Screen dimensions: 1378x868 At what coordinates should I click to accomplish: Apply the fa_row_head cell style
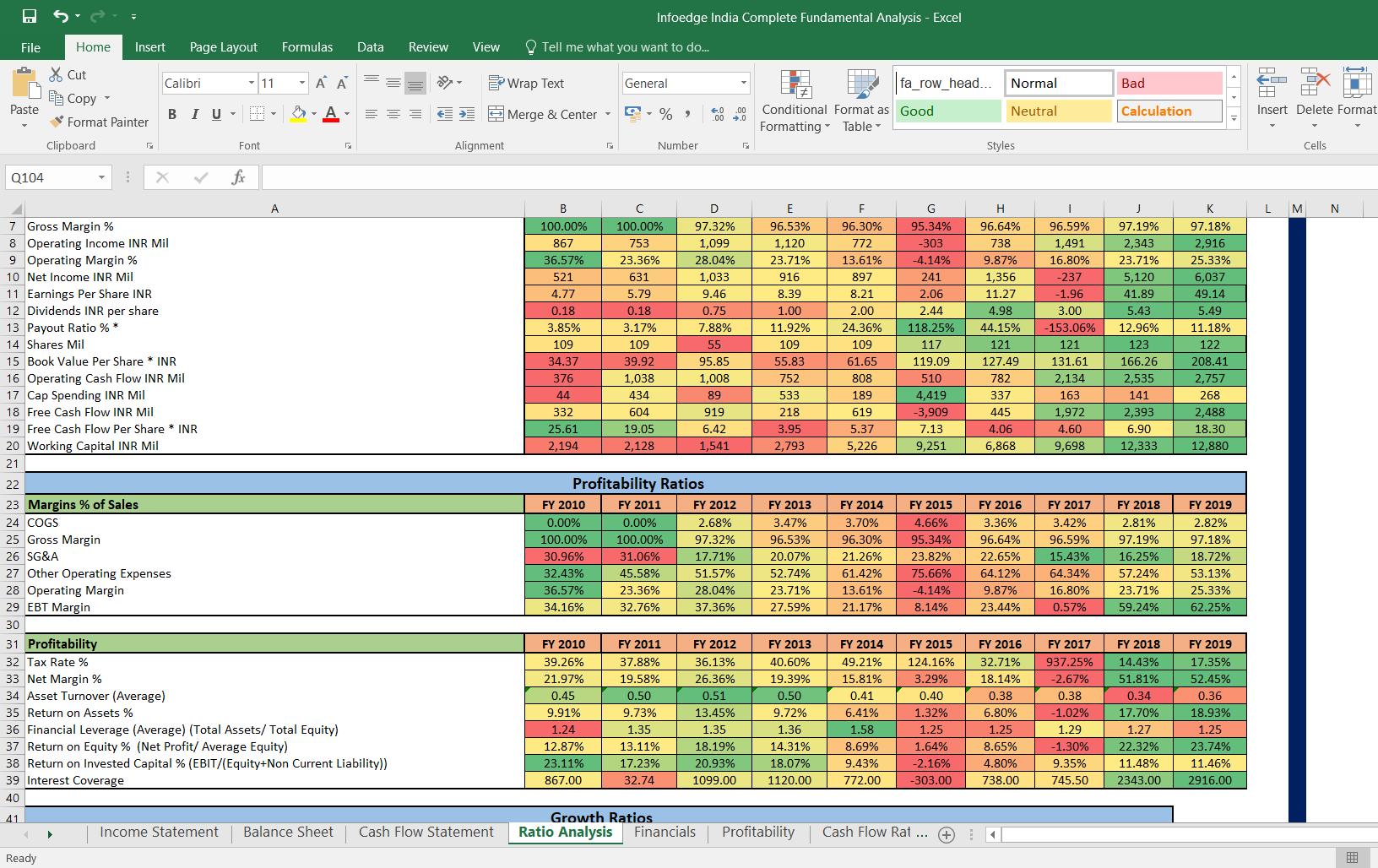coord(947,83)
